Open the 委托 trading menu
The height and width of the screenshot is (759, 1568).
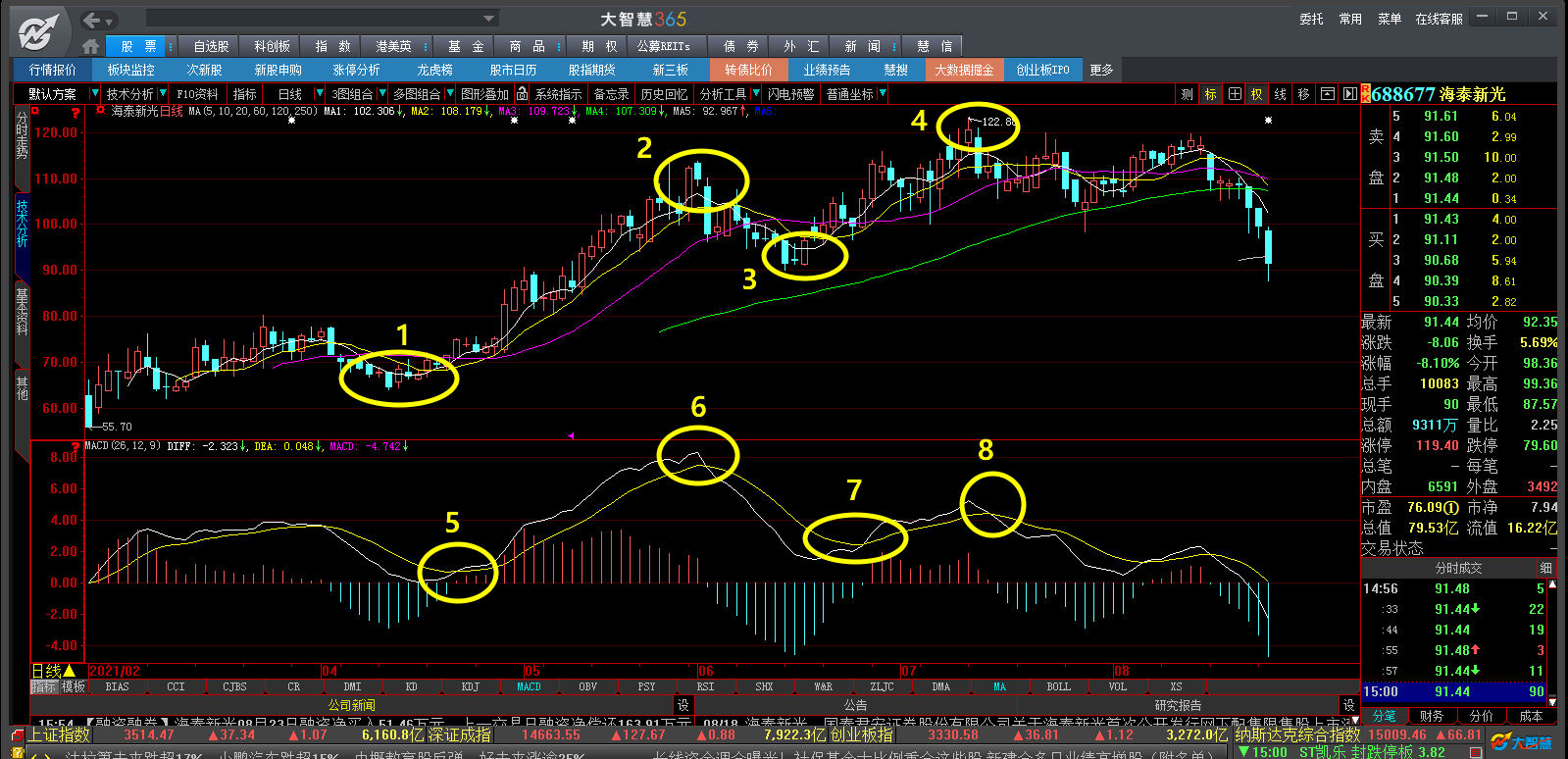(1312, 19)
